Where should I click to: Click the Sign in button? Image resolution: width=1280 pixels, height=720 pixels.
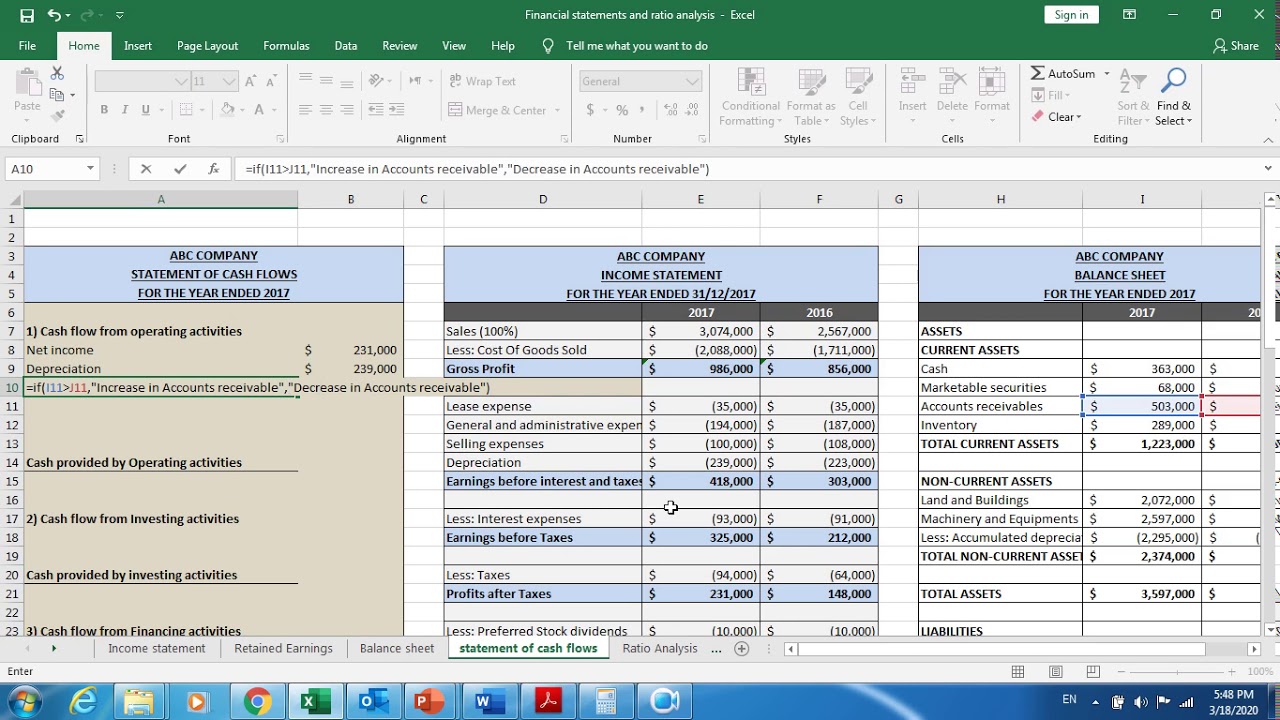click(x=1071, y=15)
